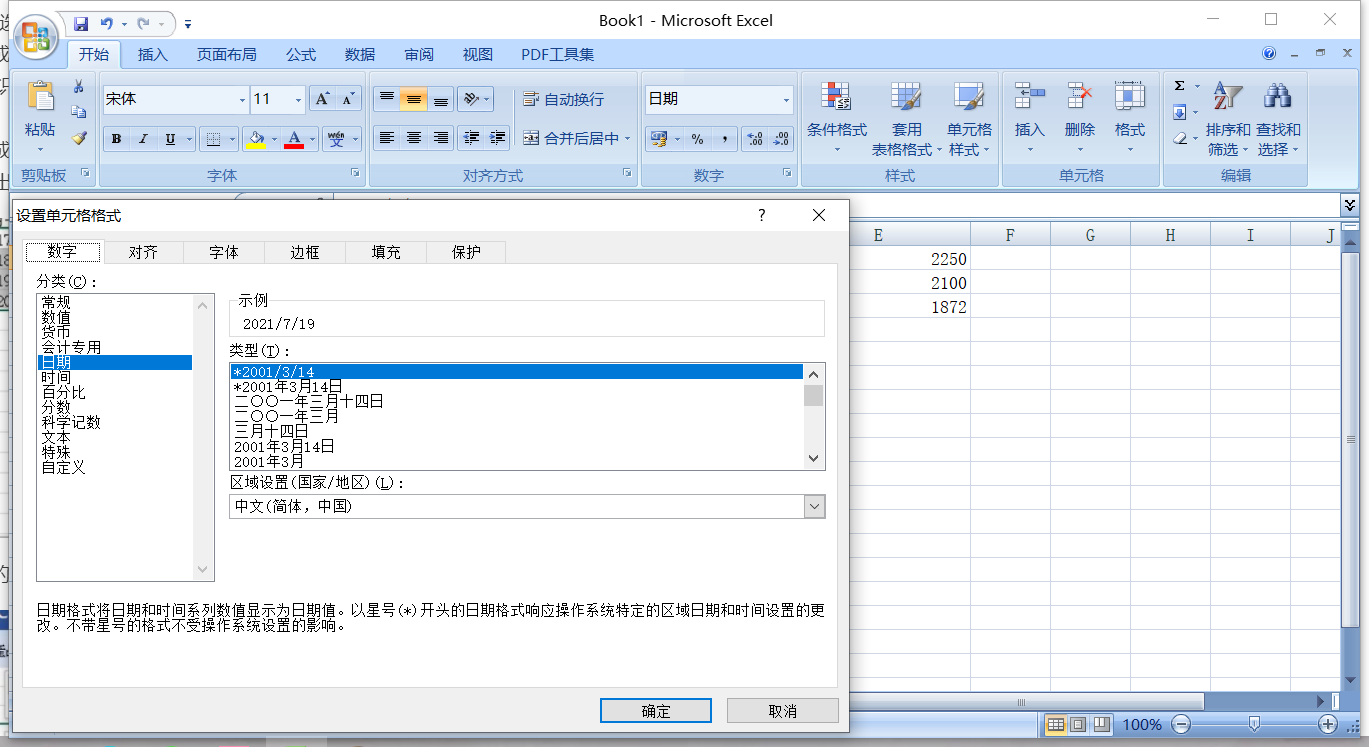Switch to 对齐 tab in dialog
The image size is (1369, 747).
pos(143,252)
